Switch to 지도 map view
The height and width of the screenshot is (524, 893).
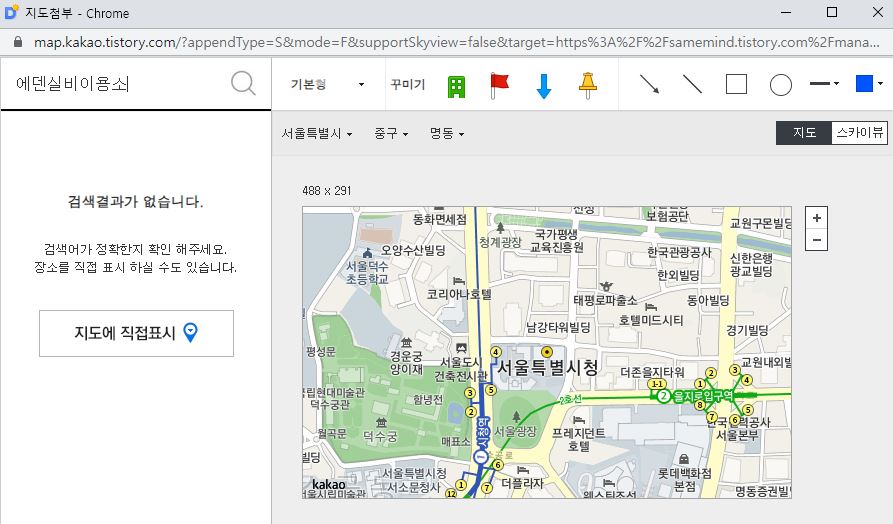[804, 133]
